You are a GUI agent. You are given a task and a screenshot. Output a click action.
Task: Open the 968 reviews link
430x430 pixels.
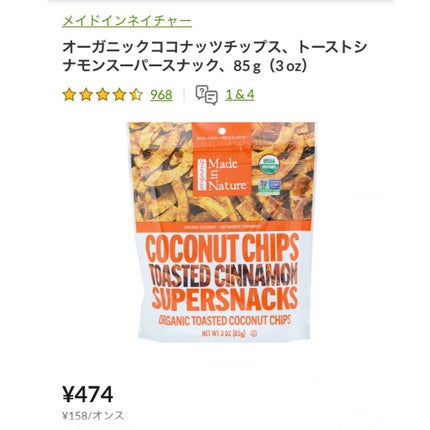(x=161, y=95)
